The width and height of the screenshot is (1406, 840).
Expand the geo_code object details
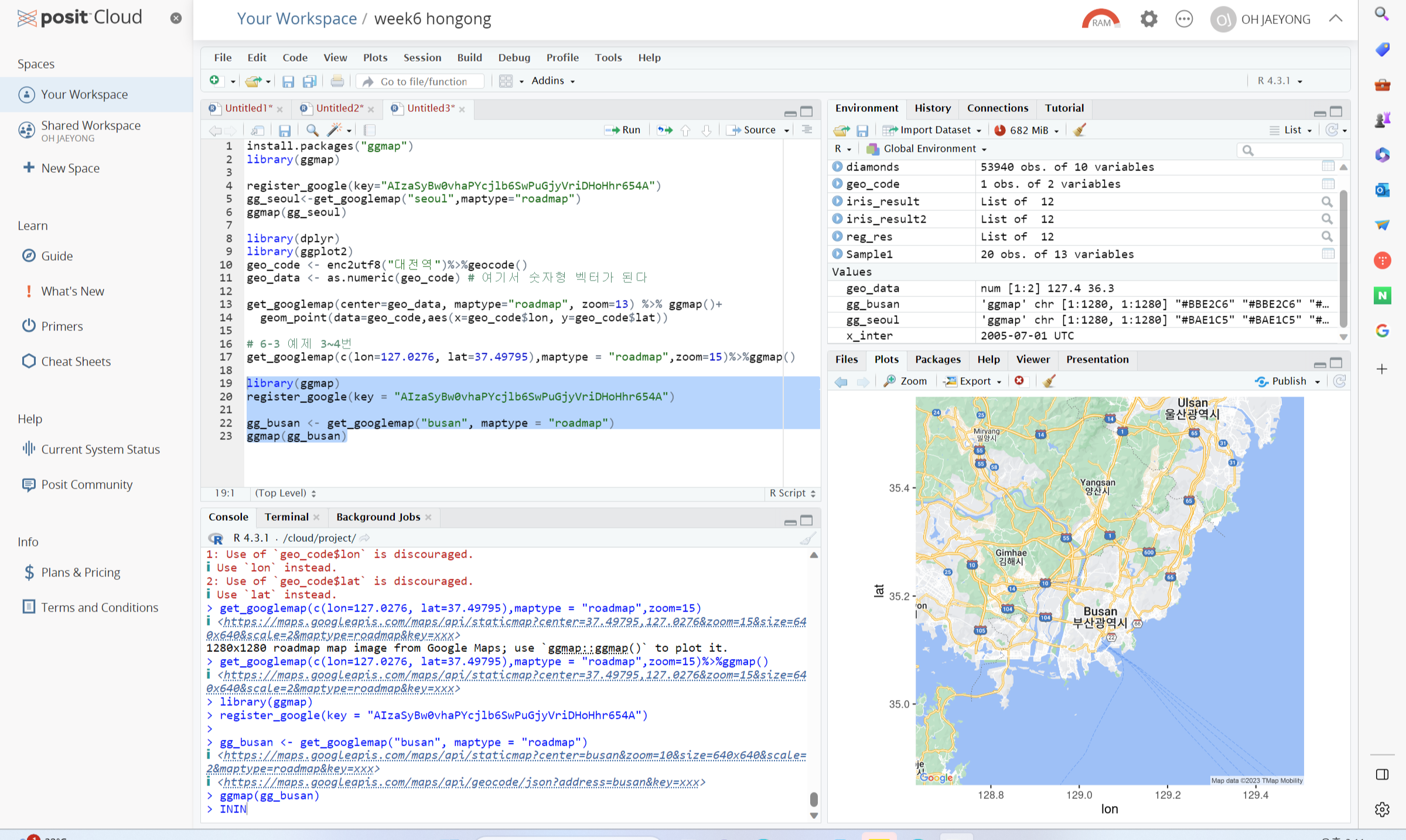[x=837, y=184]
